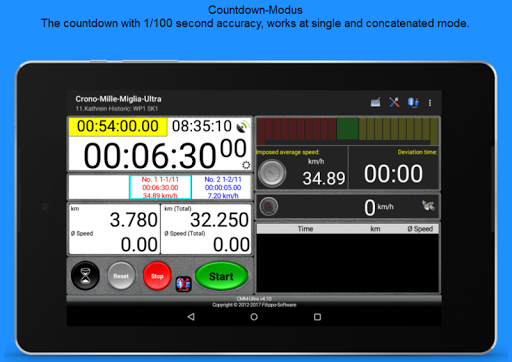The height and width of the screenshot is (362, 512).
Task: Tap the GPS satellite icon beside clock
Action: (x=242, y=127)
